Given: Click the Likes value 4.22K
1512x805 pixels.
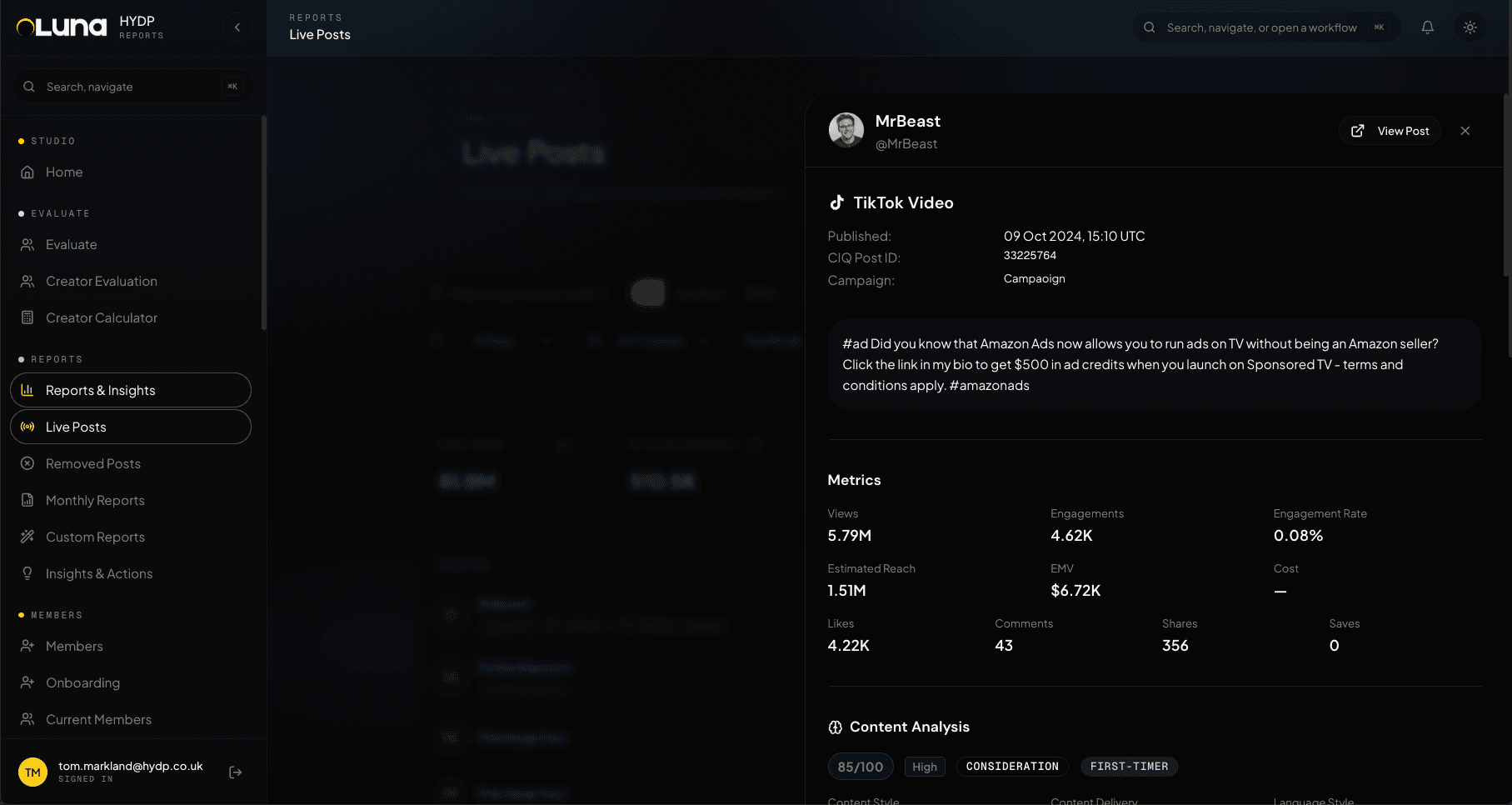Looking at the screenshot, I should pos(848,646).
